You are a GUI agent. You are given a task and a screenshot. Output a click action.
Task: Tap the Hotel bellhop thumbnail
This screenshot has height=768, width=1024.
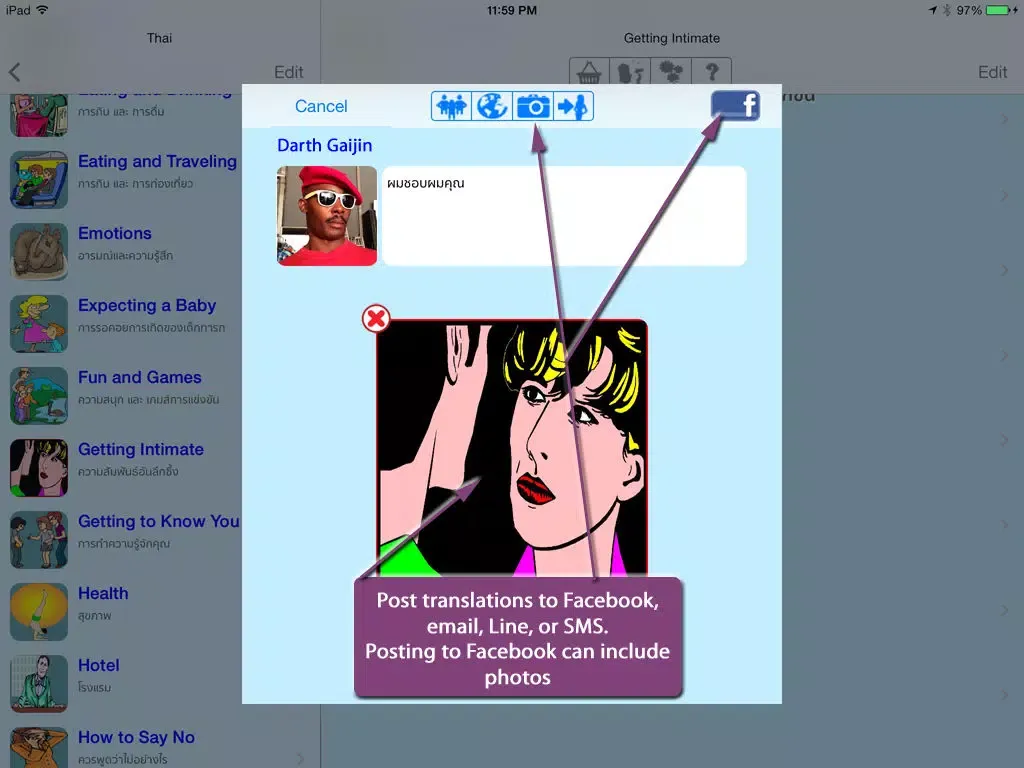coord(39,684)
